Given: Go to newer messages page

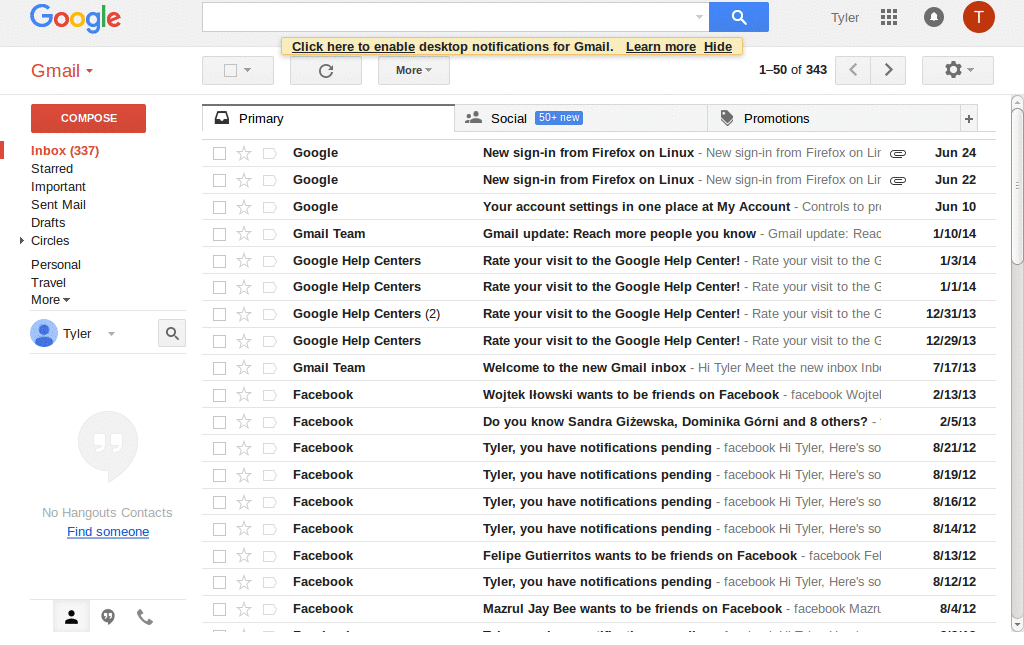Looking at the screenshot, I should [853, 71].
